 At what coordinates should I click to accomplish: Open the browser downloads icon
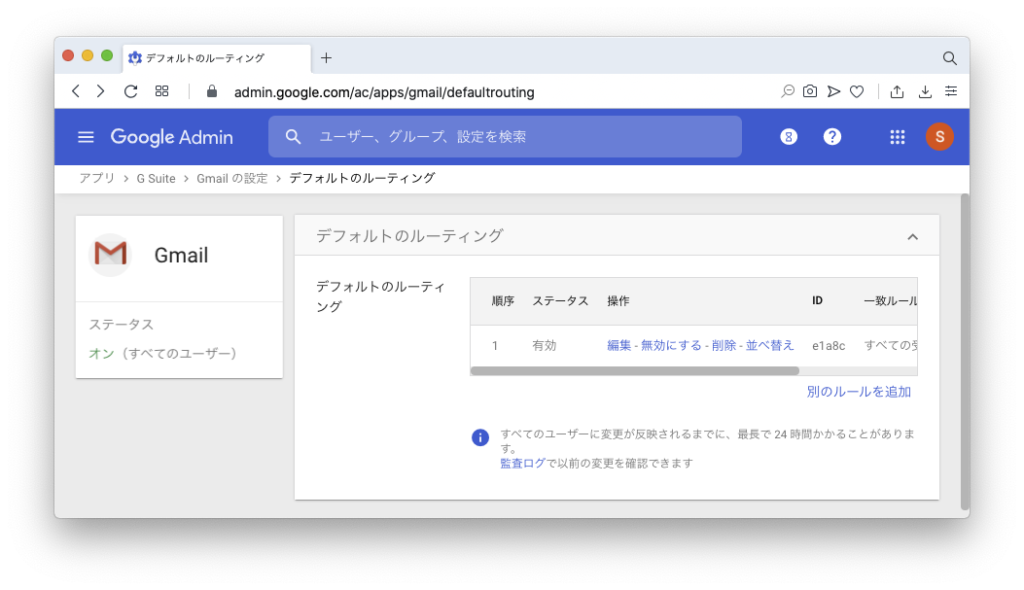click(x=925, y=91)
